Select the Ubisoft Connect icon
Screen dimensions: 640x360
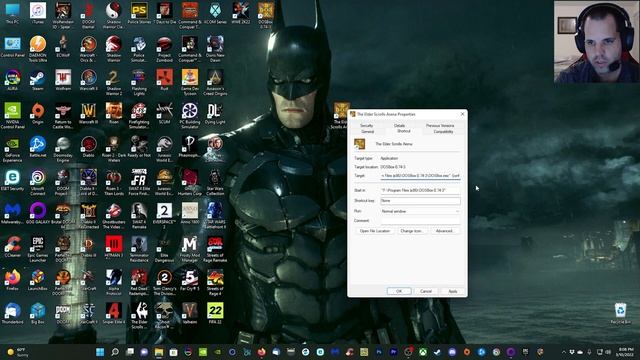click(38, 182)
